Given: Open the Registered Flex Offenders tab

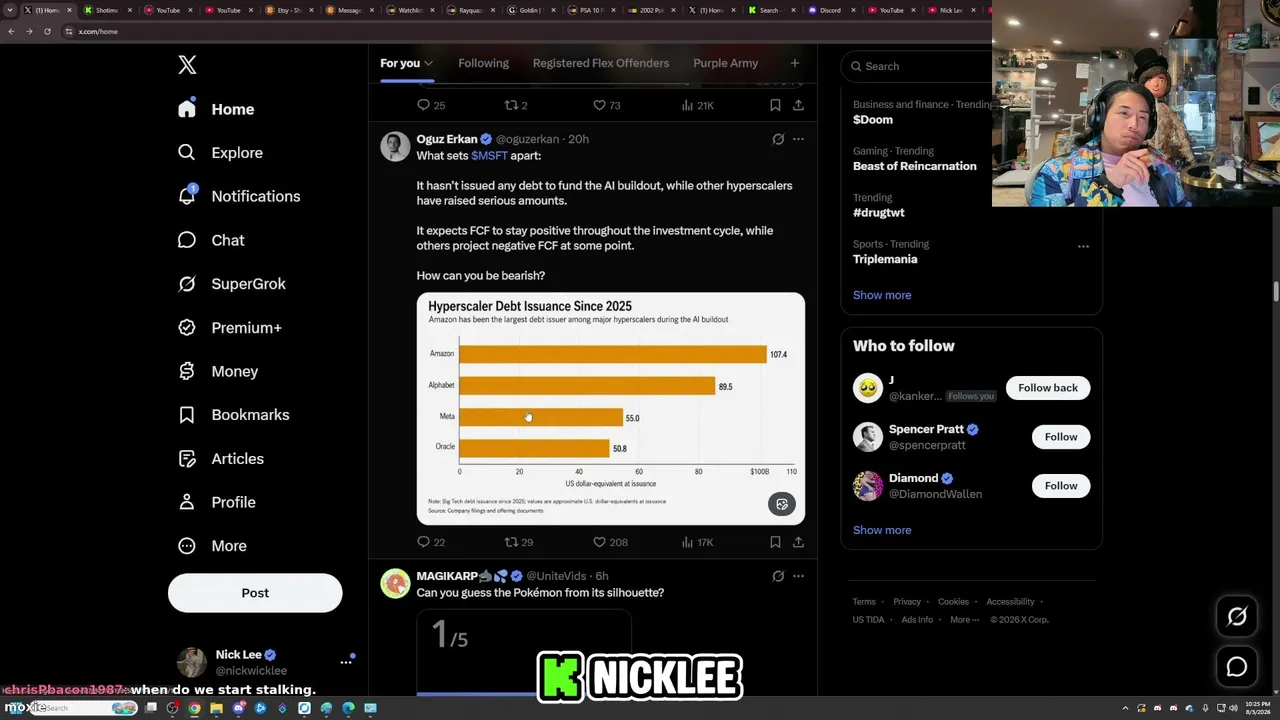Looking at the screenshot, I should pos(601,63).
